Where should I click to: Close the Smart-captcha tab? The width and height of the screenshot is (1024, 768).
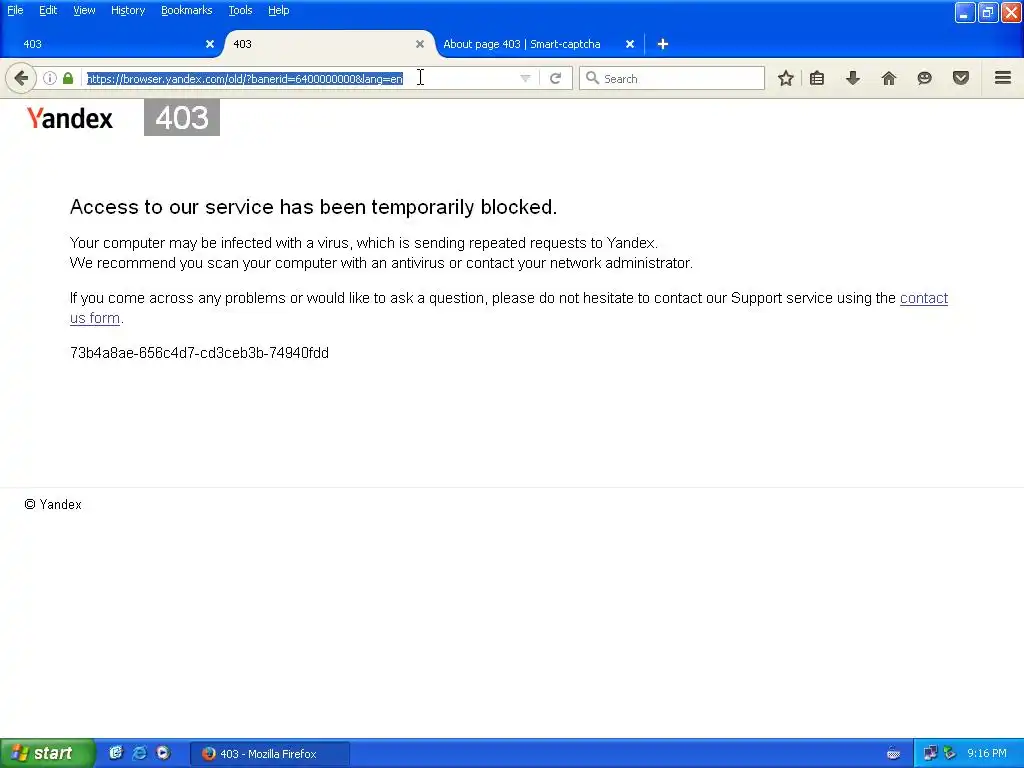pyautogui.click(x=630, y=44)
